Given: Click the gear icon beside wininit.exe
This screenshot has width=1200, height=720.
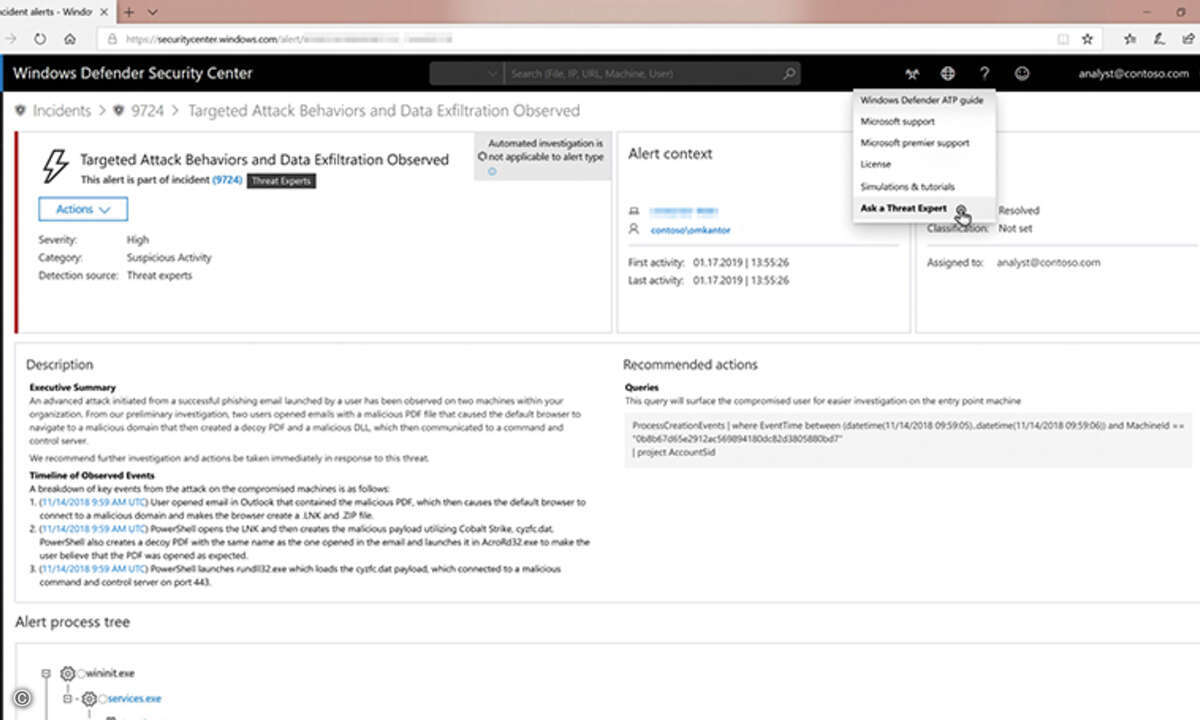Looking at the screenshot, I should pos(68,674).
